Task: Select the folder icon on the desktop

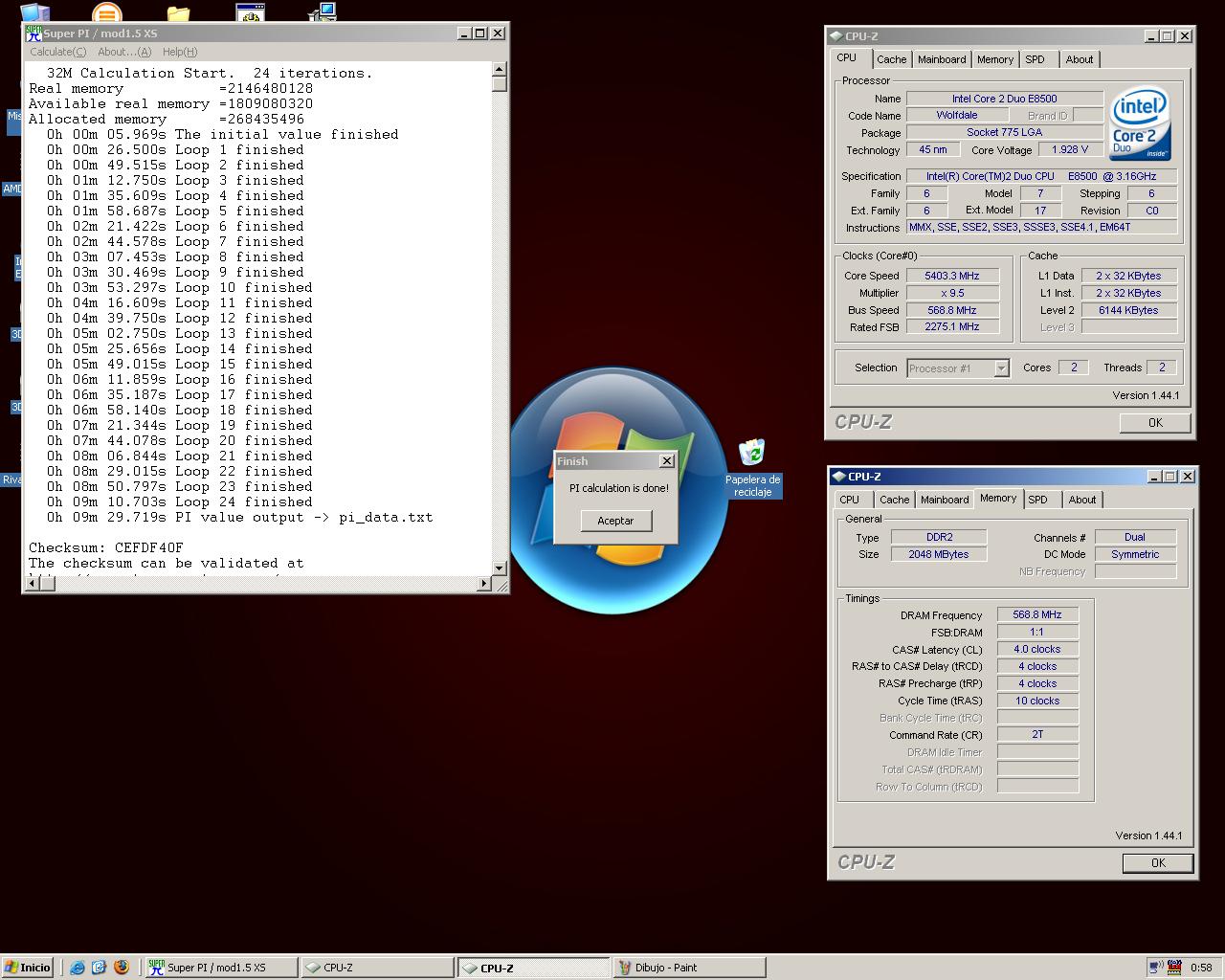Action: (178, 11)
